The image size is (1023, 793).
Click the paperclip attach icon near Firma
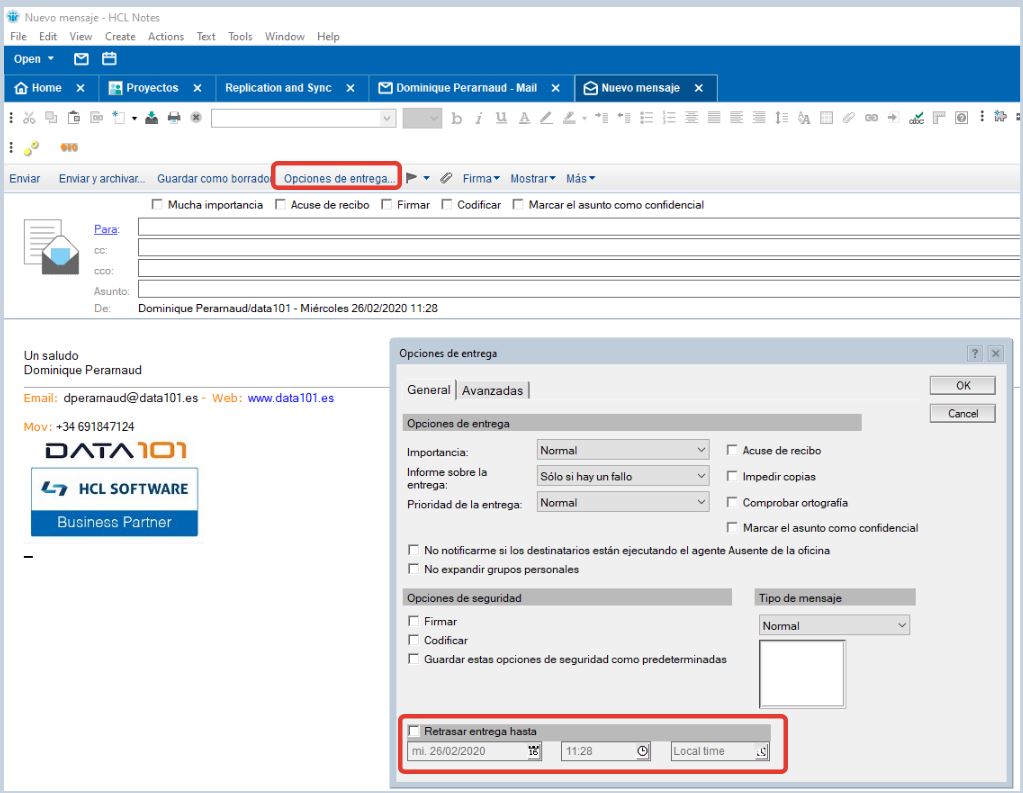click(x=446, y=178)
